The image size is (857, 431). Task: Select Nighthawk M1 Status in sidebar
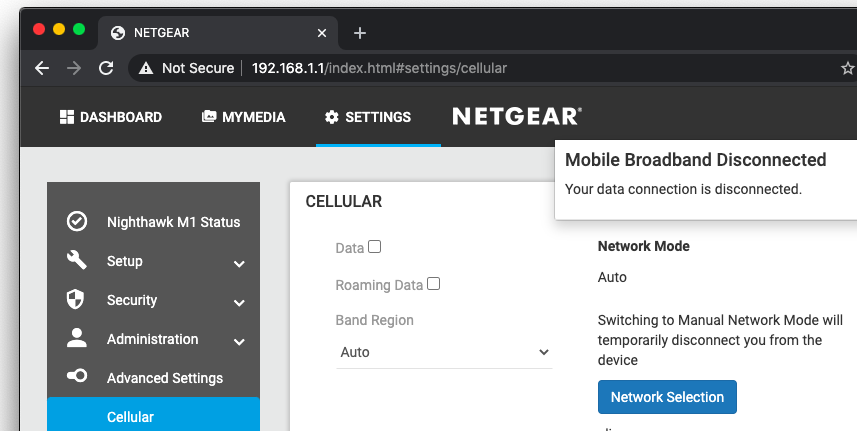[x=154, y=222]
